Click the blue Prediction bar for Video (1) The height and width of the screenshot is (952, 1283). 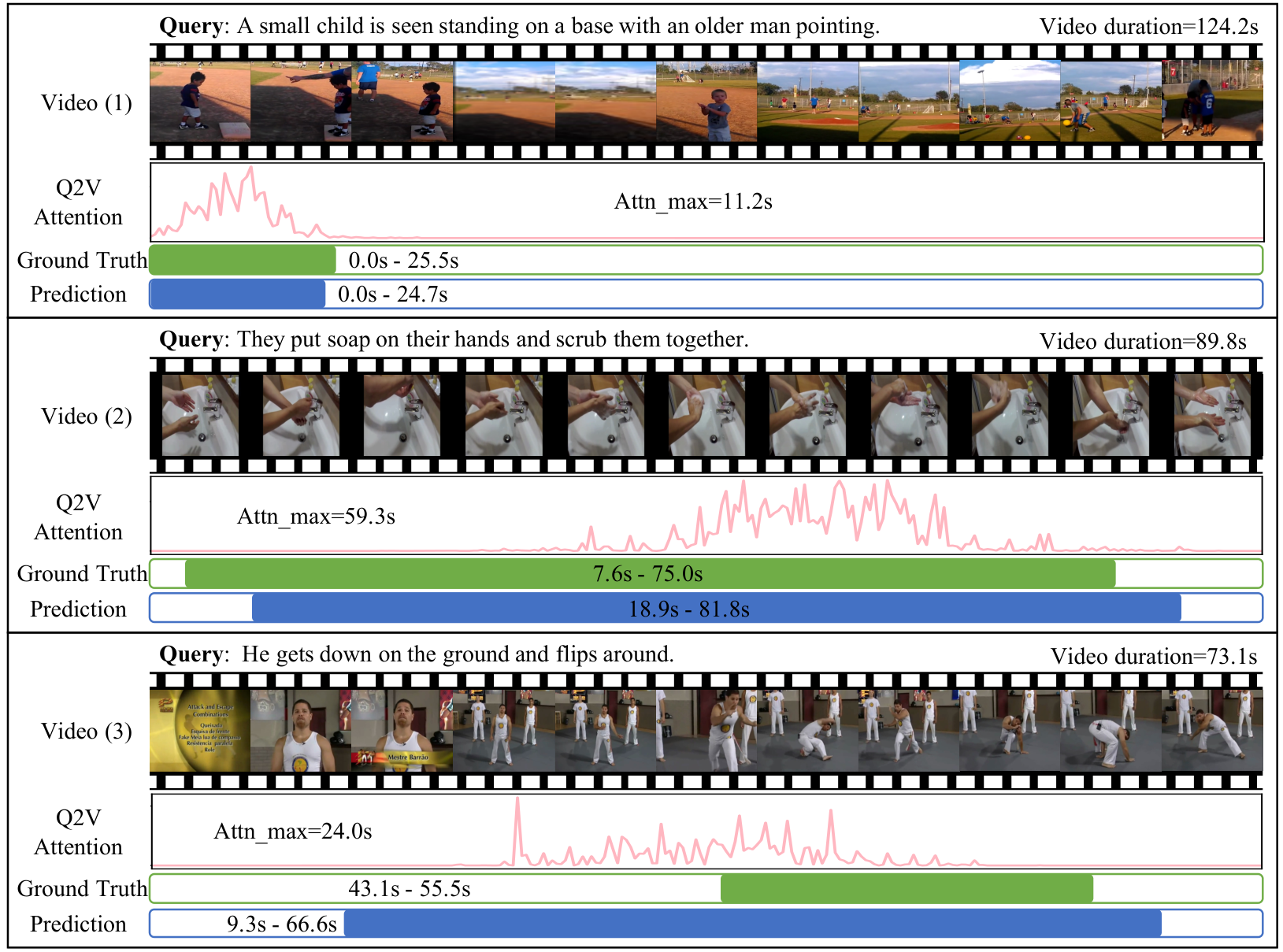tap(237, 294)
